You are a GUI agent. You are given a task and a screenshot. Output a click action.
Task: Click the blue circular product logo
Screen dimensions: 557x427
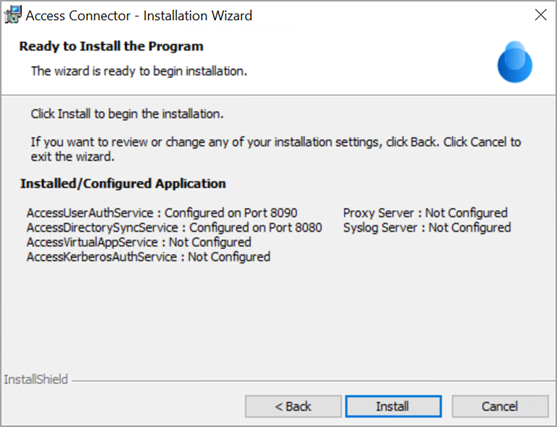tap(515, 62)
